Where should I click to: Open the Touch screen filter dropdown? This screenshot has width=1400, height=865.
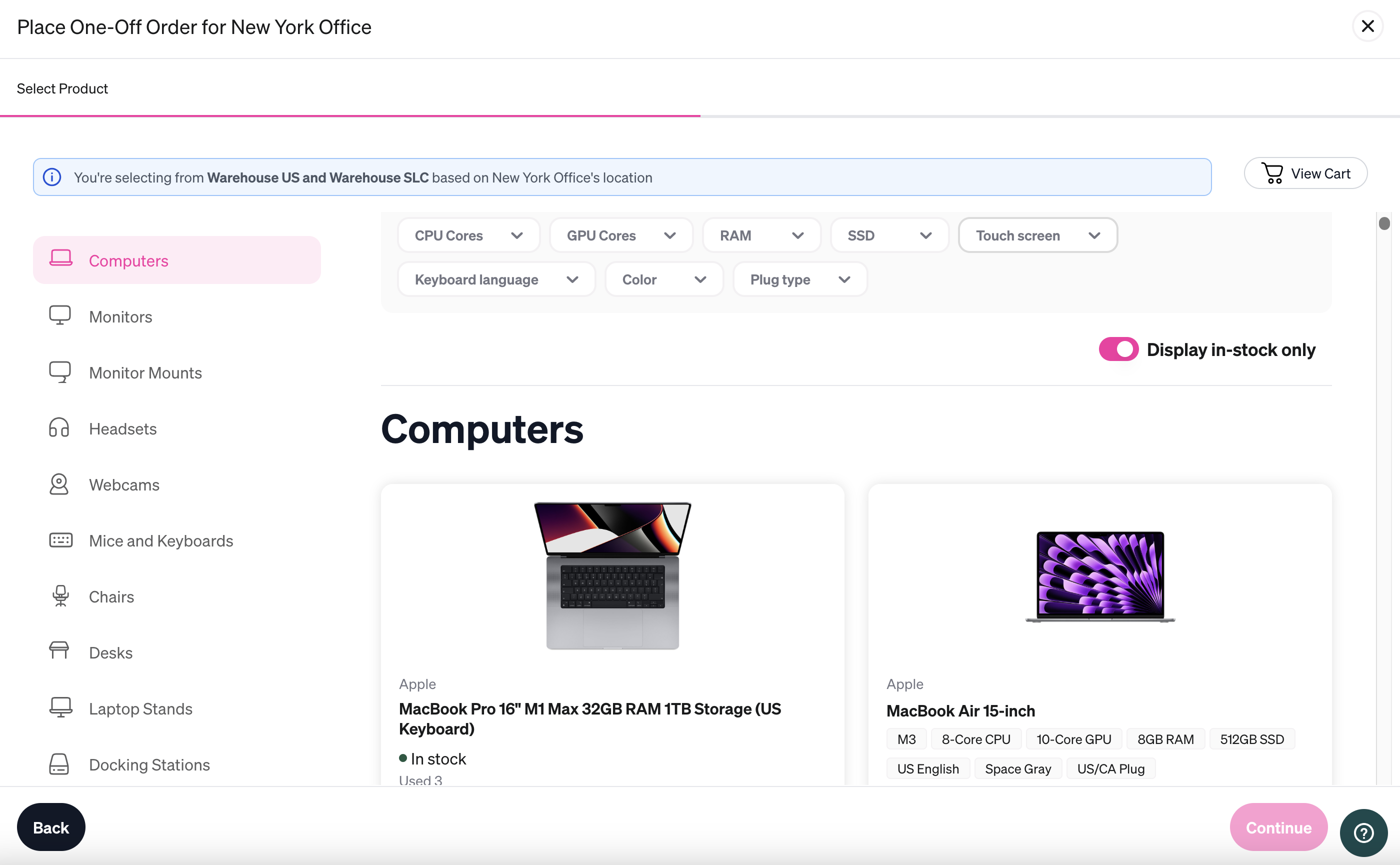click(x=1038, y=235)
